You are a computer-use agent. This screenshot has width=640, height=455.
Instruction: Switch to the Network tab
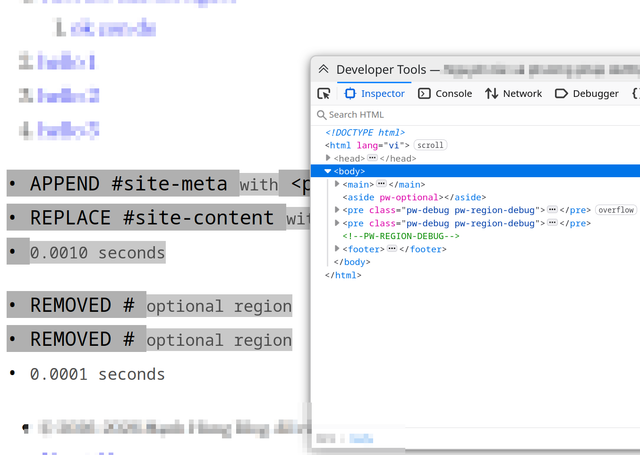coord(513,94)
